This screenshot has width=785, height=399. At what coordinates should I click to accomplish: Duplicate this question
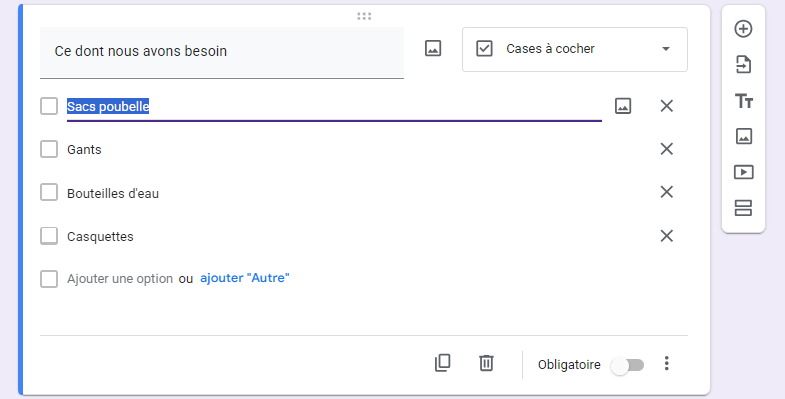click(443, 363)
